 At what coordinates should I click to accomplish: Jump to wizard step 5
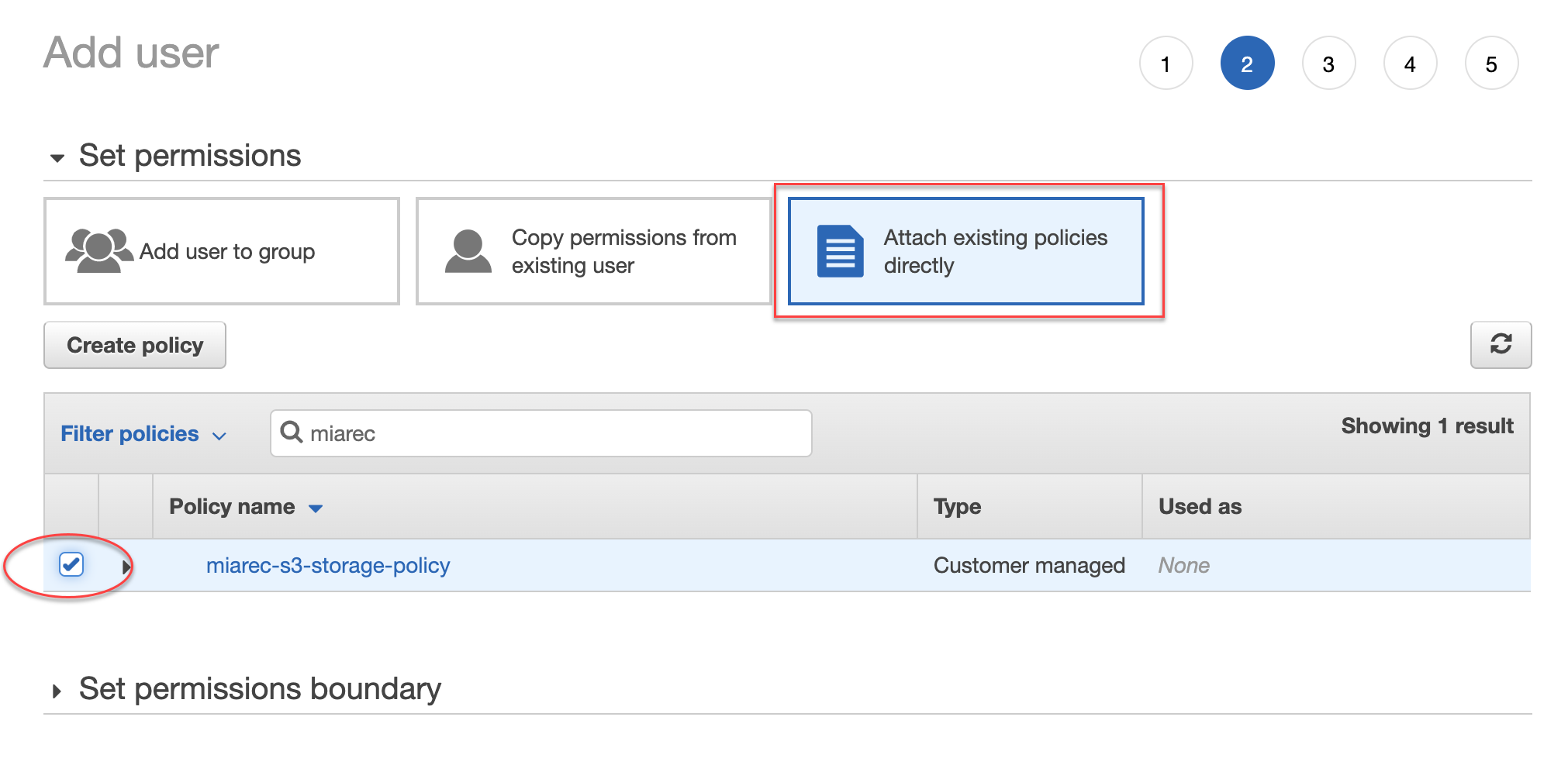coord(1491,64)
